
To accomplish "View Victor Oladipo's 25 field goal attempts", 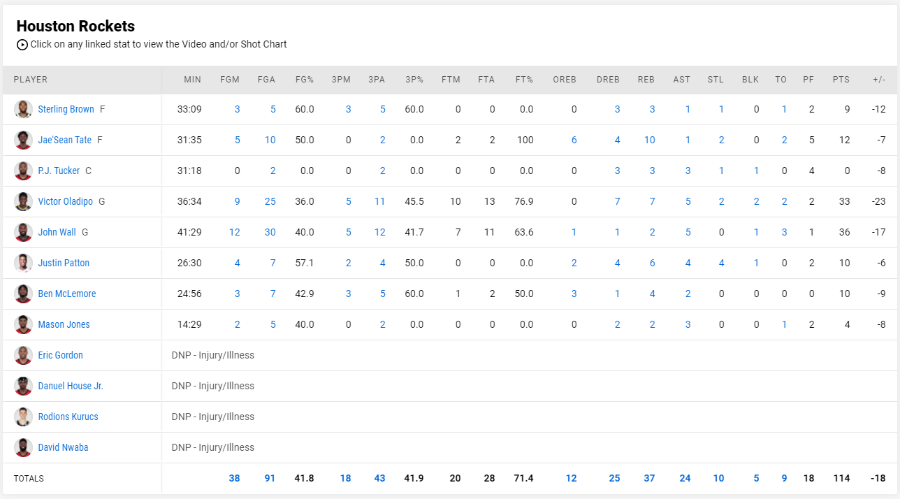I will click(270, 202).
